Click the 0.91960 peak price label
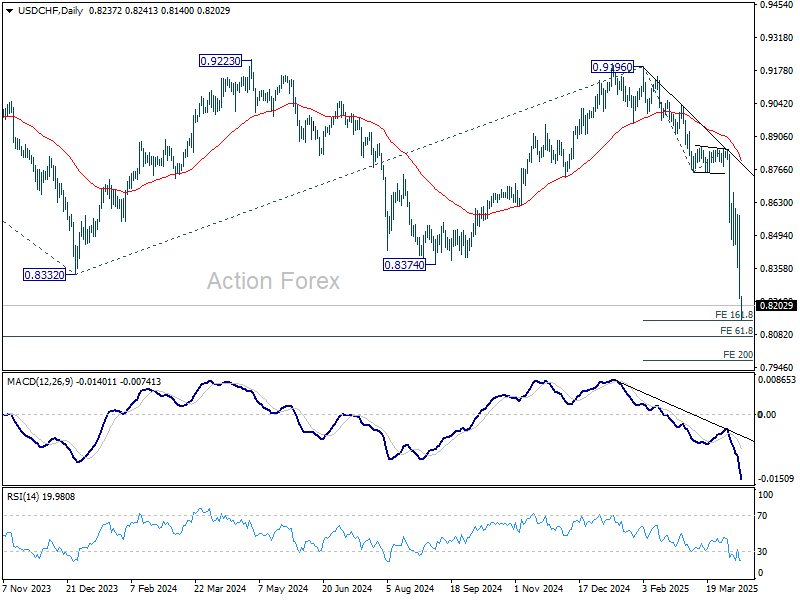This screenshot has height=600, width=800. coord(612,67)
